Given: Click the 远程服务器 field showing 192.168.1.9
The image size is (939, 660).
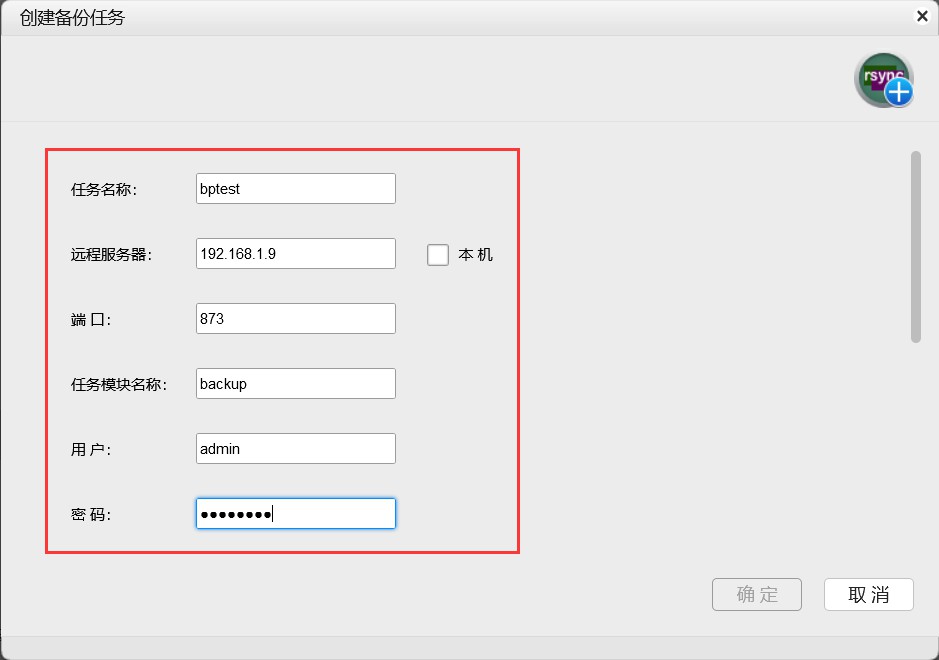Looking at the screenshot, I should [296, 254].
